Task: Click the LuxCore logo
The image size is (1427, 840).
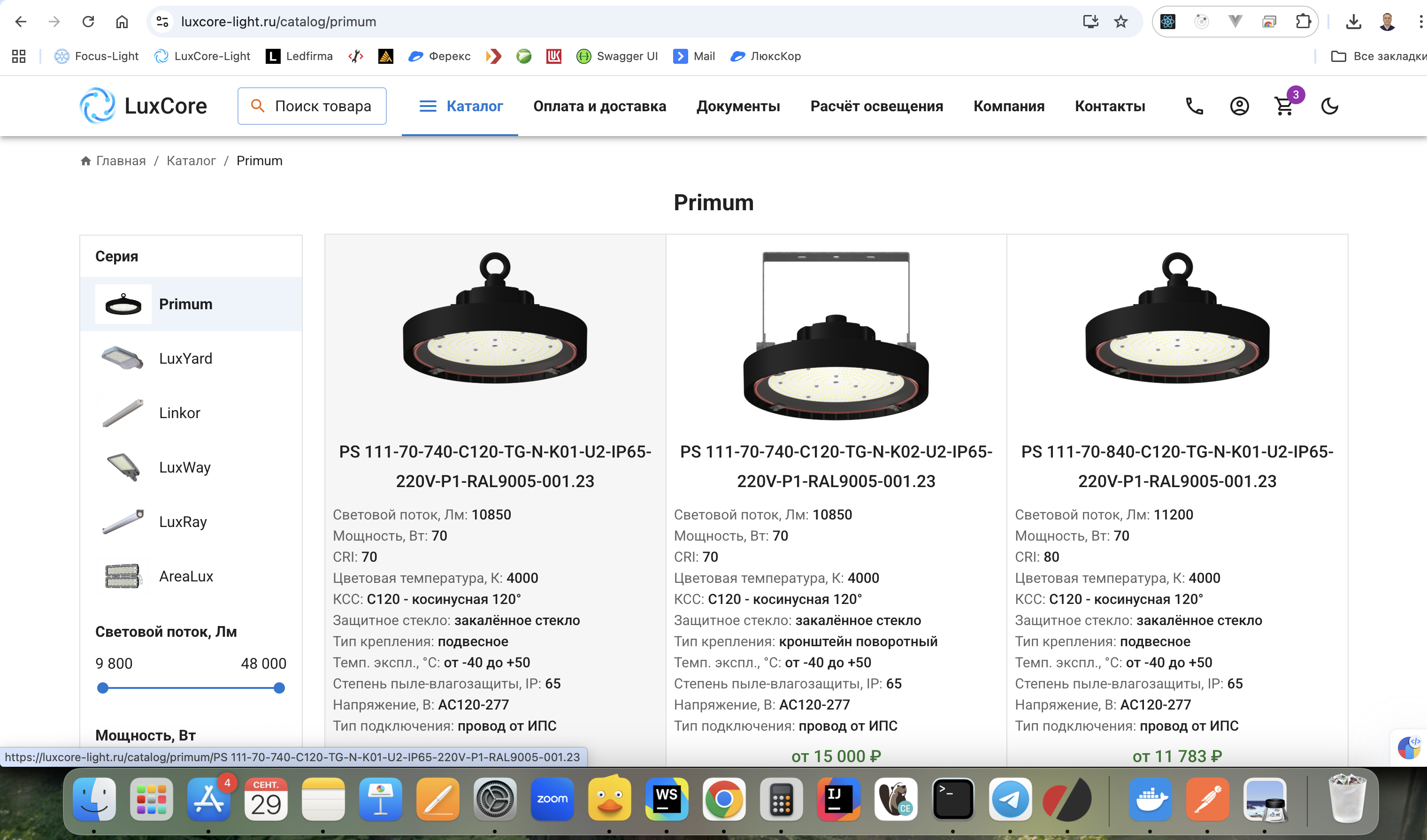Action: (144, 106)
